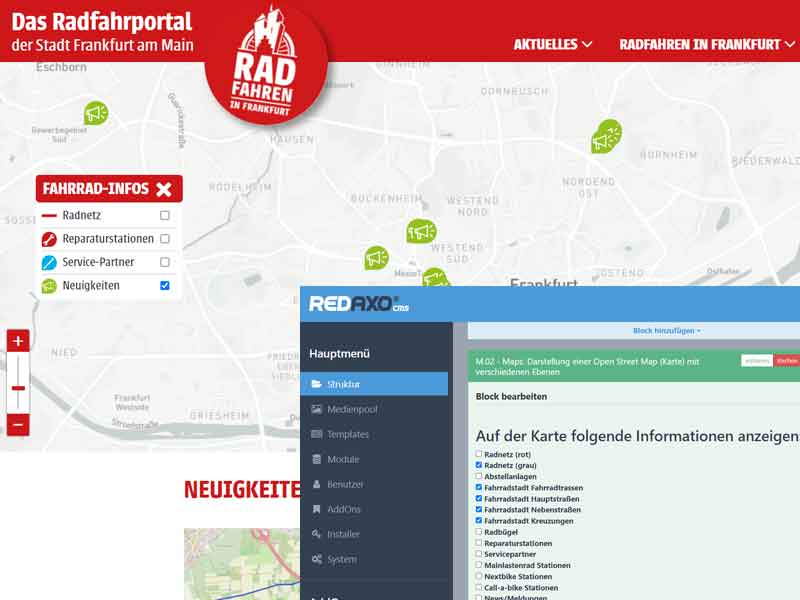Click the blue Service-Partner icon
Viewport: 800px width, 600px height.
click(49, 262)
